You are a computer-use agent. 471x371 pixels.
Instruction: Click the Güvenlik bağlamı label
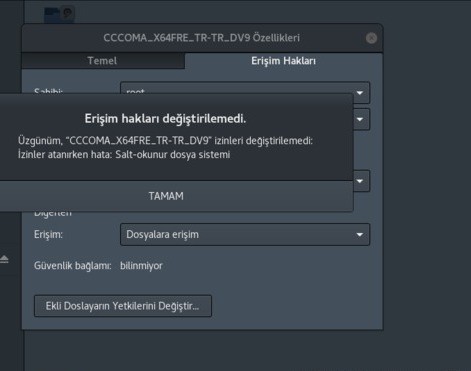coord(73,266)
